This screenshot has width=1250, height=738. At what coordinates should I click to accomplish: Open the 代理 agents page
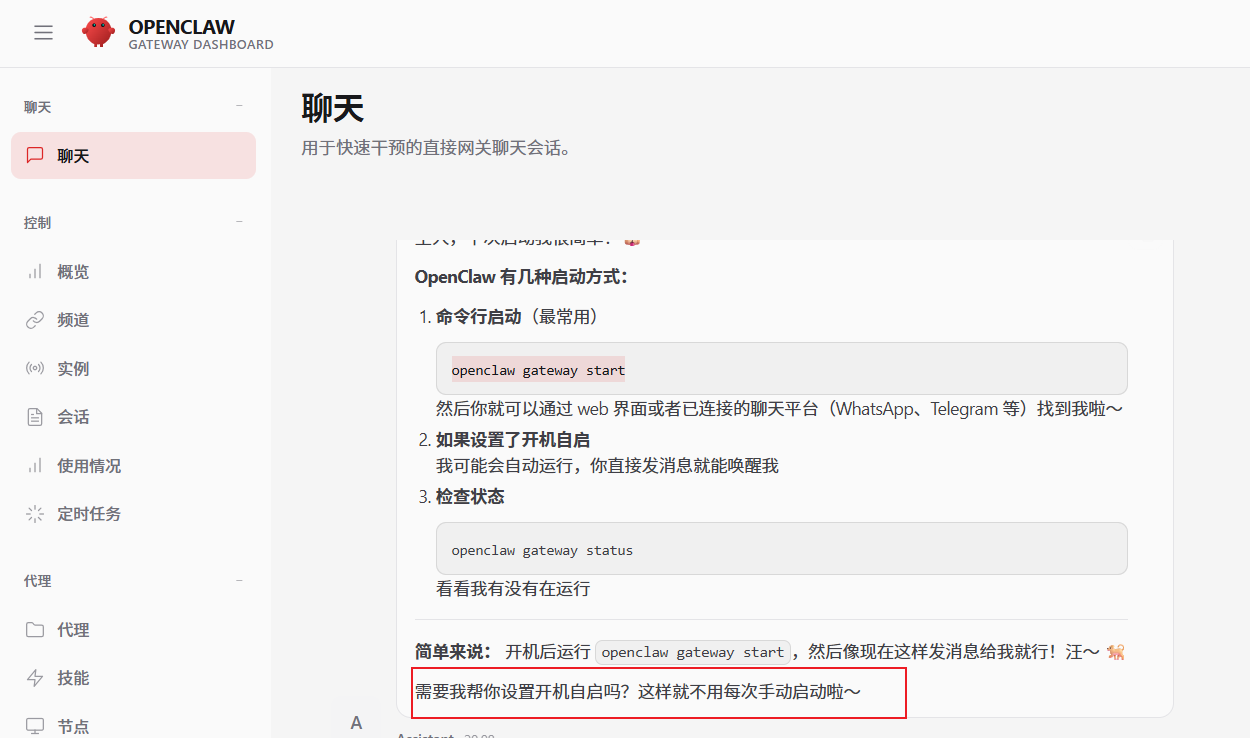133,630
